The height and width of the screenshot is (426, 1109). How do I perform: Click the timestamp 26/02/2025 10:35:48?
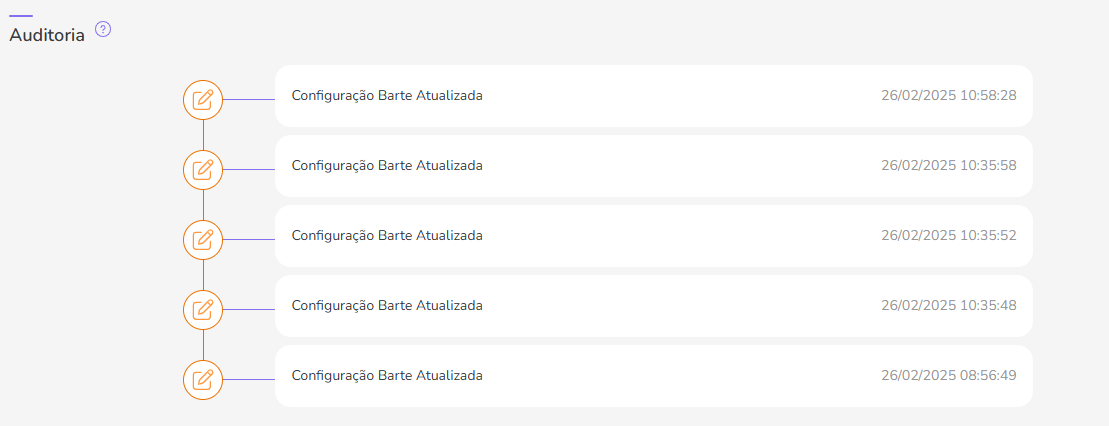[x=948, y=306]
